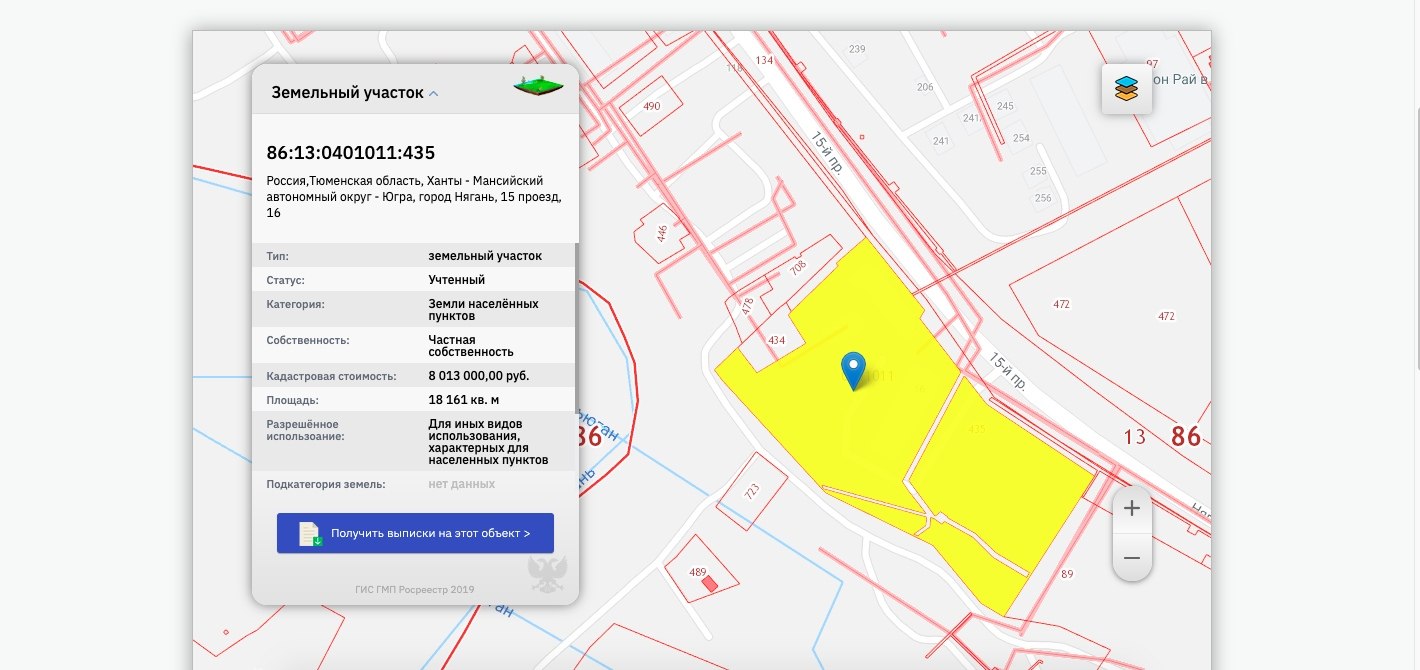This screenshot has height=670, width=1420.
Task: Click Частная собственность ownership value
Action: tap(471, 346)
